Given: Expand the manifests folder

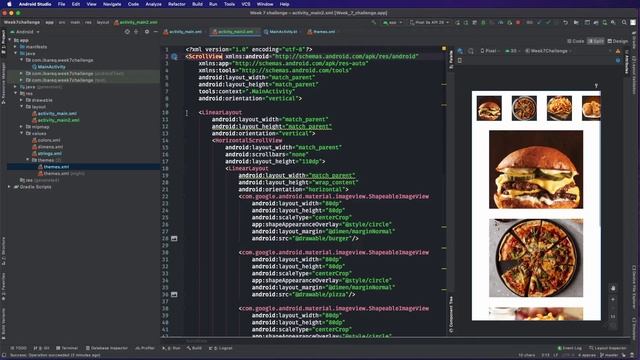Looking at the screenshot, I should pos(16,47).
